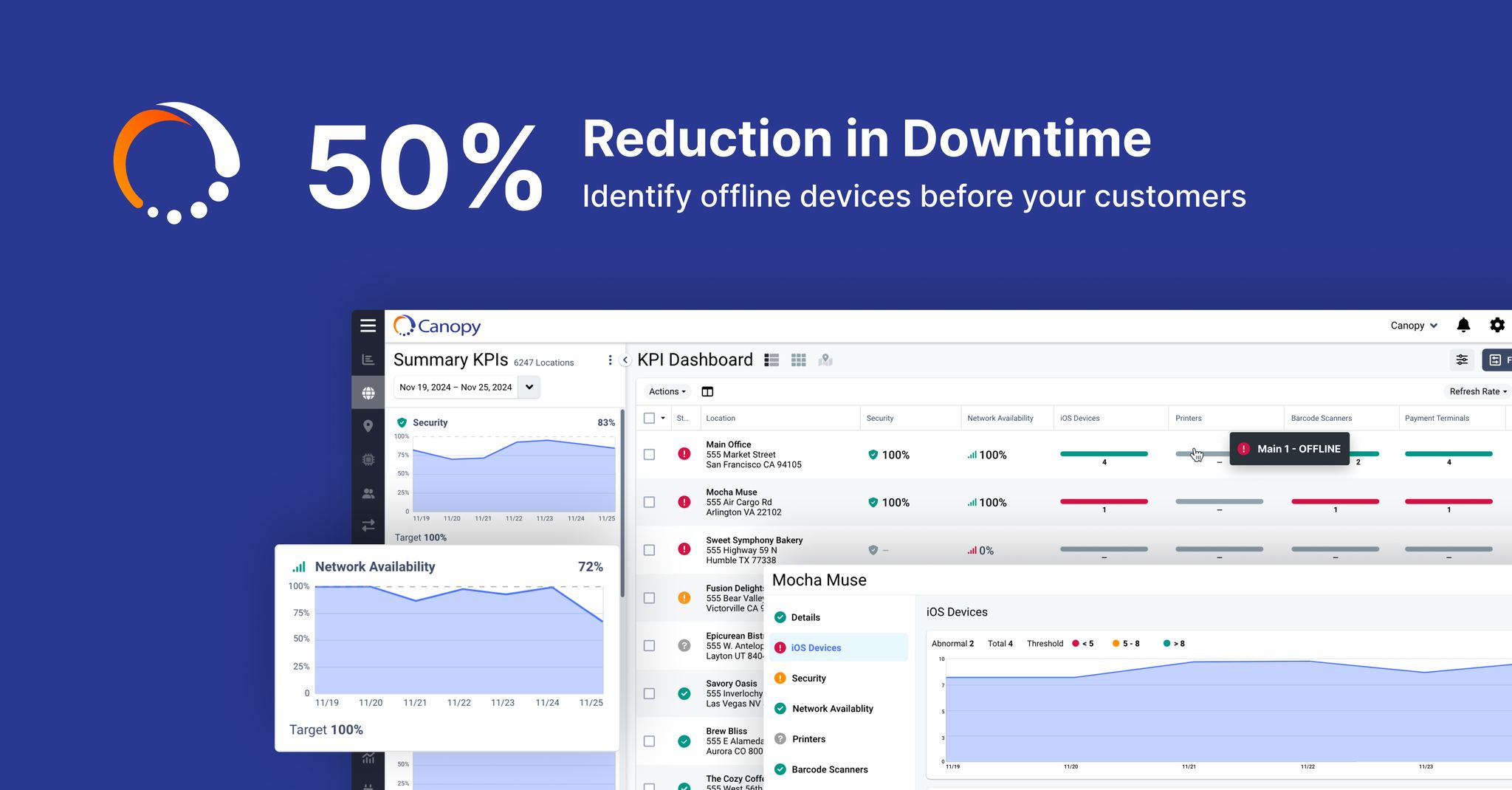Sort by the Location column header
Image resolution: width=1512 pixels, height=790 pixels.
(x=721, y=418)
